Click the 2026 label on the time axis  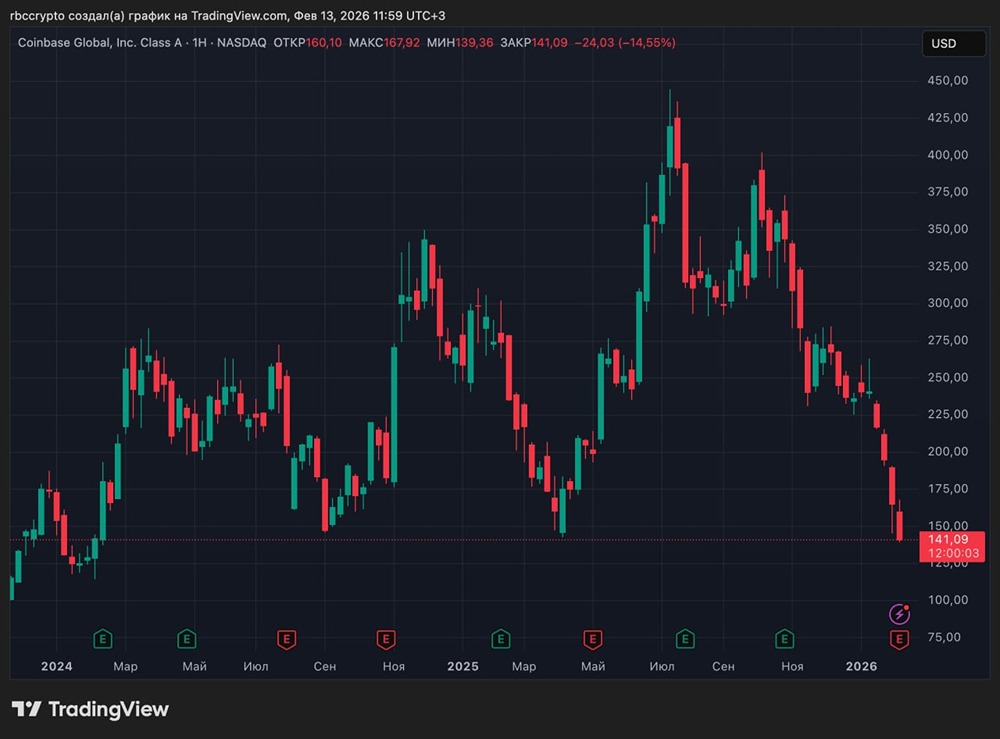(x=862, y=665)
